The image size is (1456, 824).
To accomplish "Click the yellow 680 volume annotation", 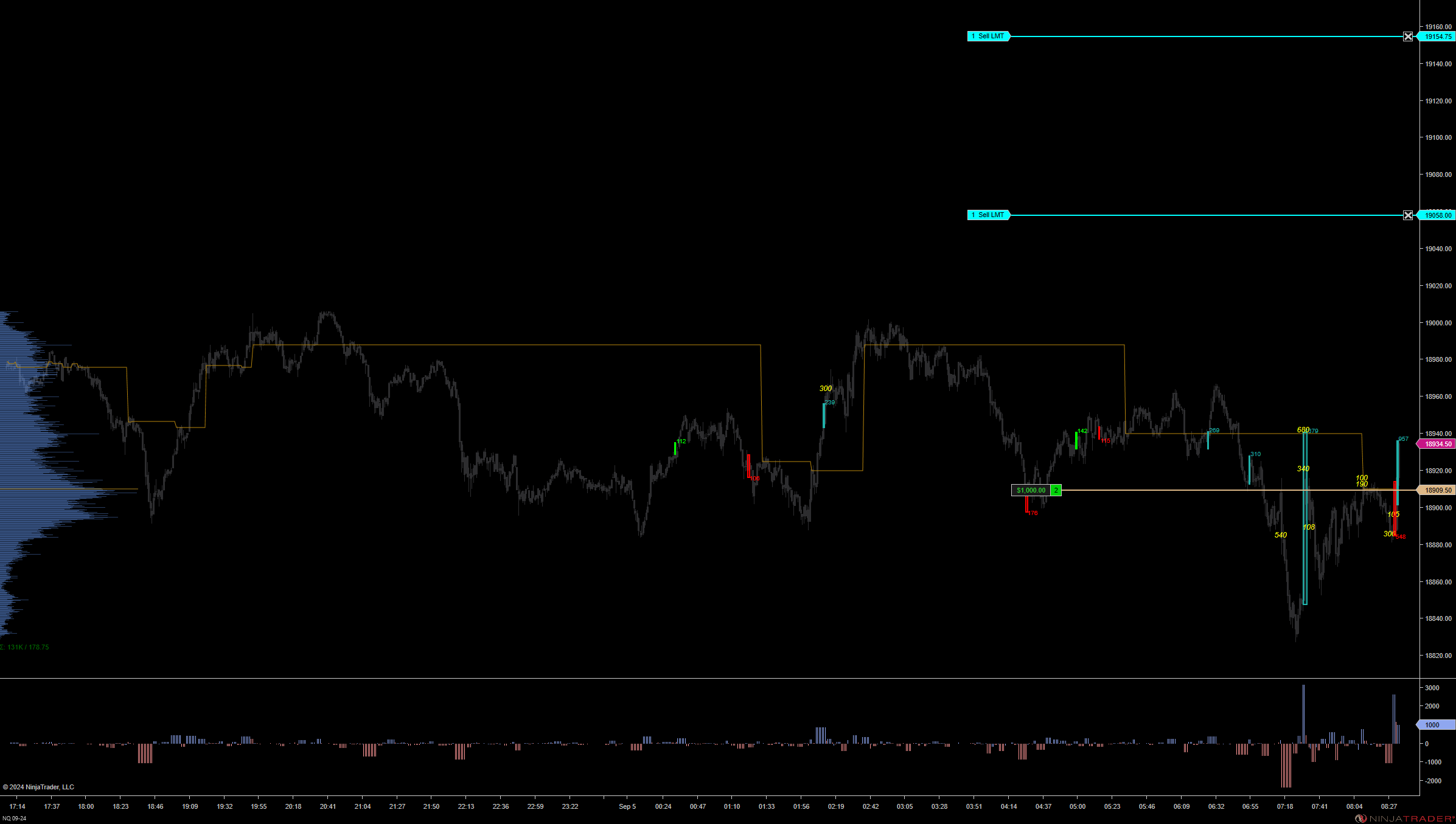I will [1302, 430].
